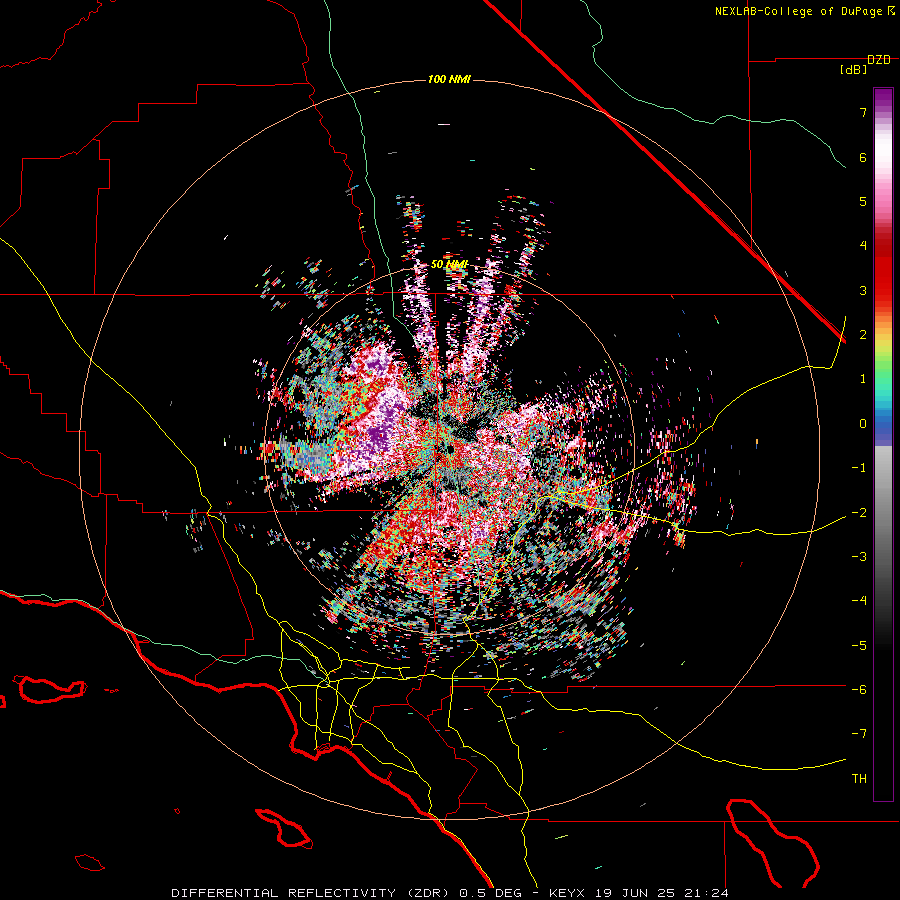Select the 2 dB scale value
Screen dimensions: 900x900
(863, 335)
